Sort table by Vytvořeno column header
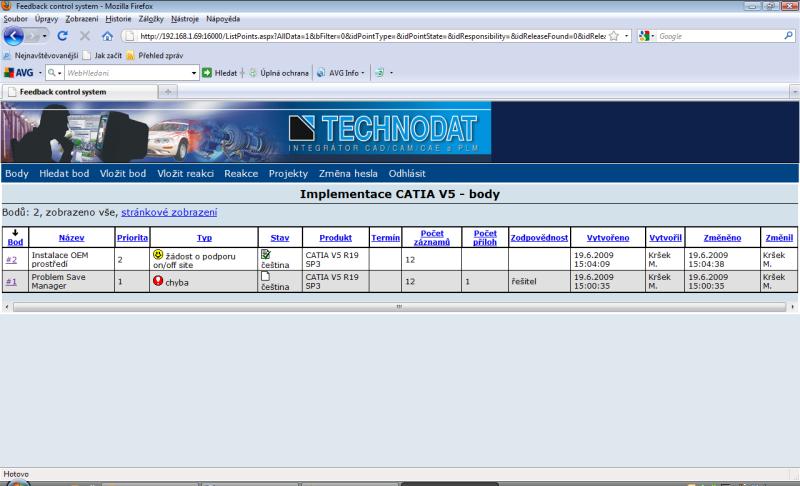 click(608, 238)
